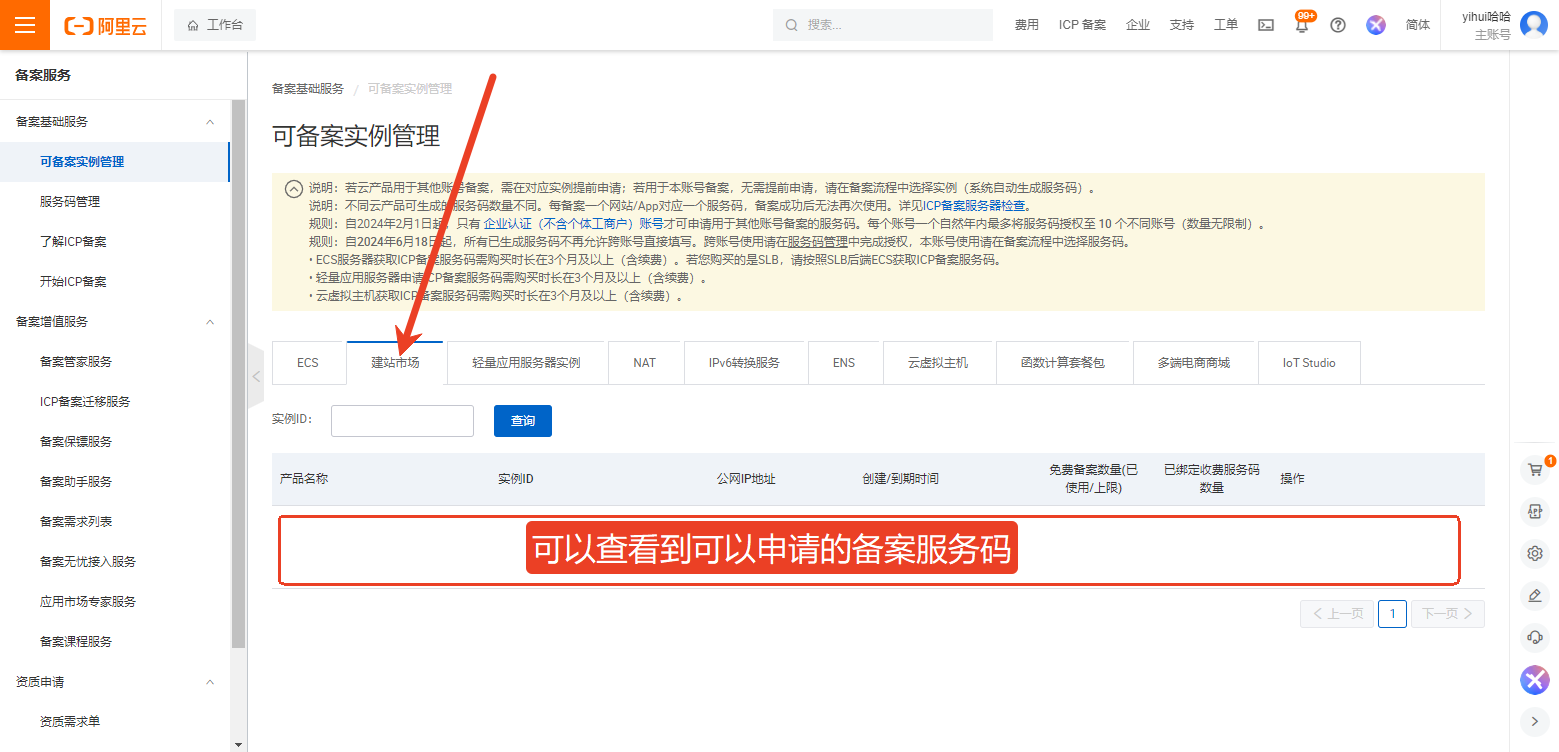Switch to the IPv6转换服务 tab
Image resolution: width=1559 pixels, height=752 pixels.
pos(744,363)
